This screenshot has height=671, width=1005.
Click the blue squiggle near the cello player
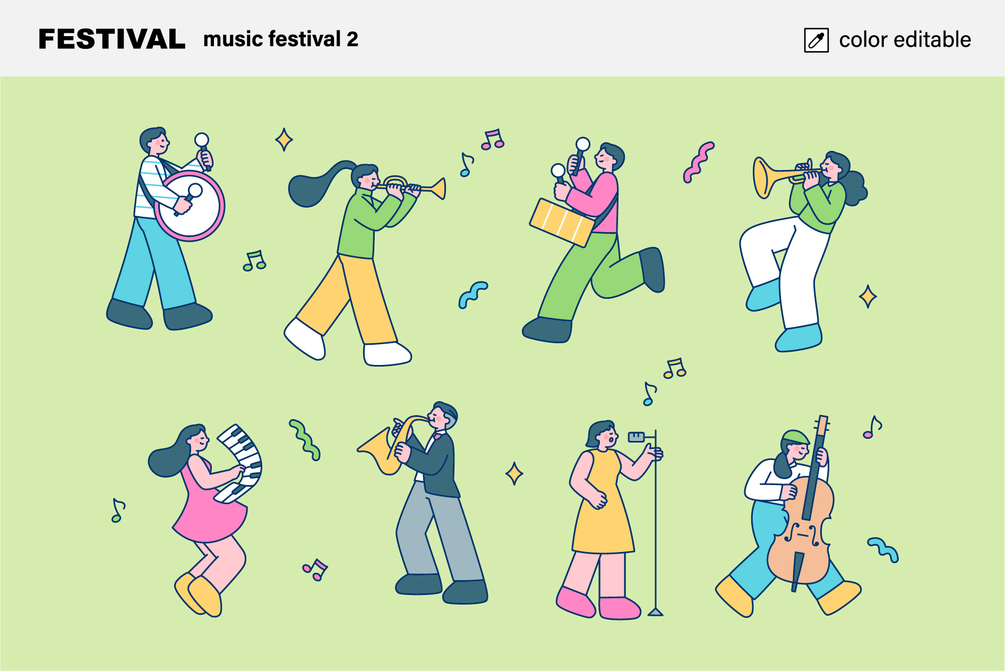[x=883, y=549]
